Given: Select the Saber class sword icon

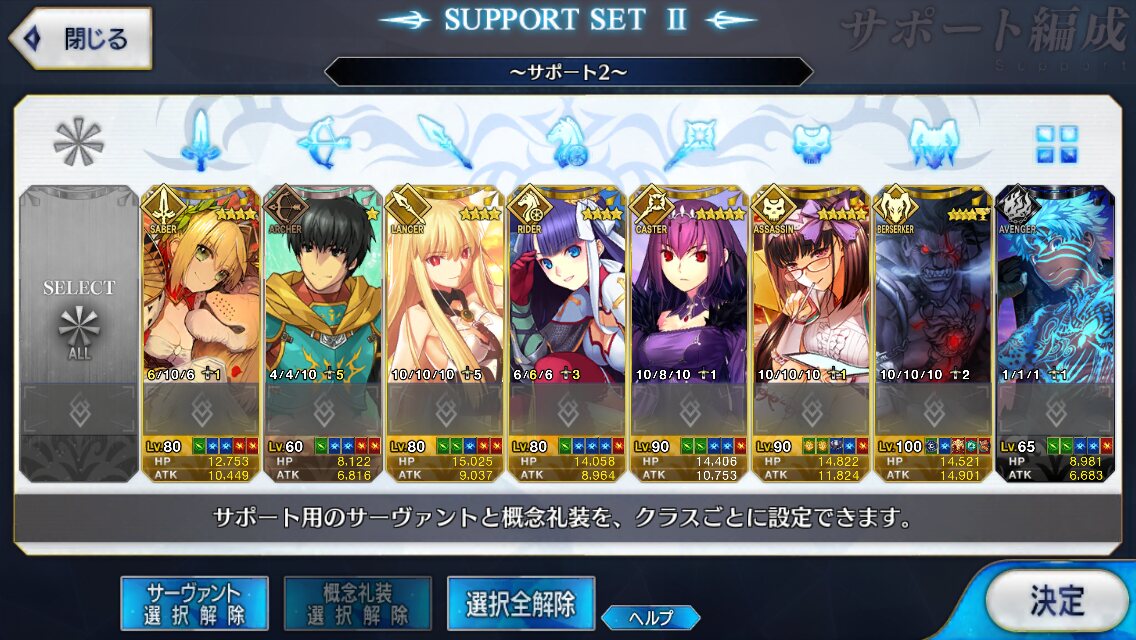Looking at the screenshot, I should (x=201, y=141).
